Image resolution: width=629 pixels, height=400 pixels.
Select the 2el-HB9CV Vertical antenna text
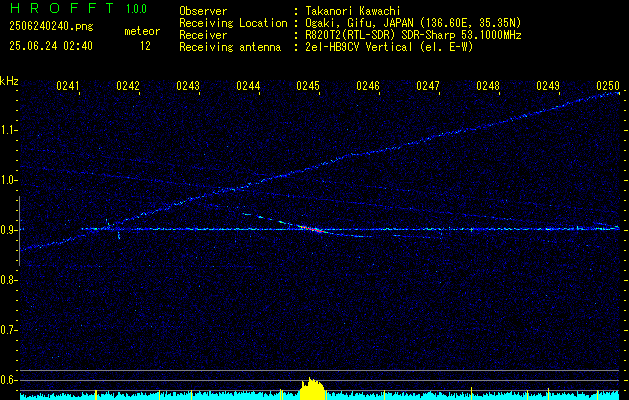point(389,47)
